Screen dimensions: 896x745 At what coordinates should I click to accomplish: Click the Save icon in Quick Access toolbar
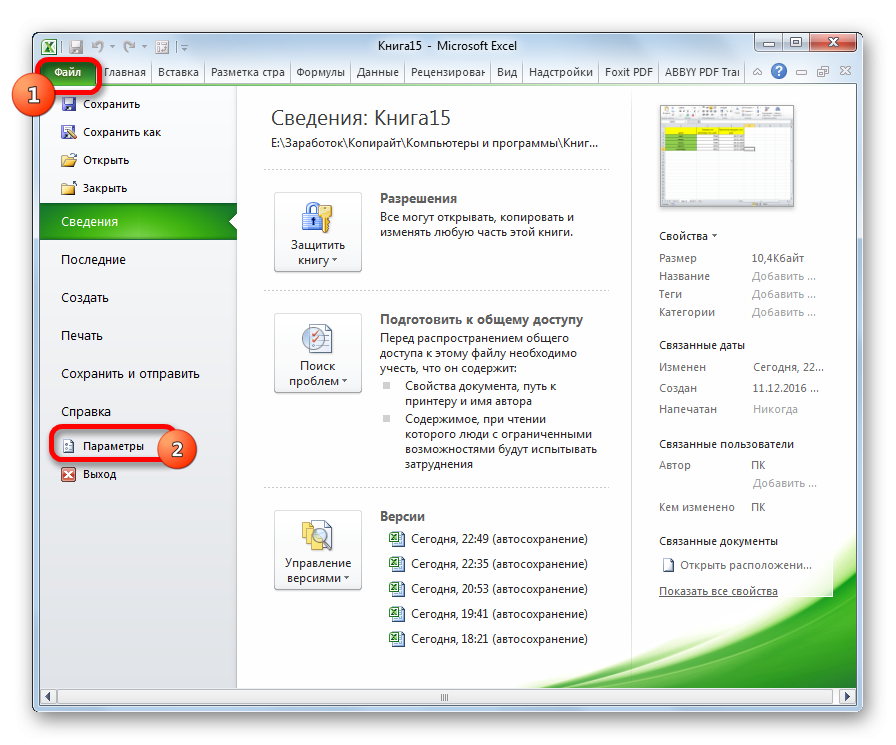[76, 47]
